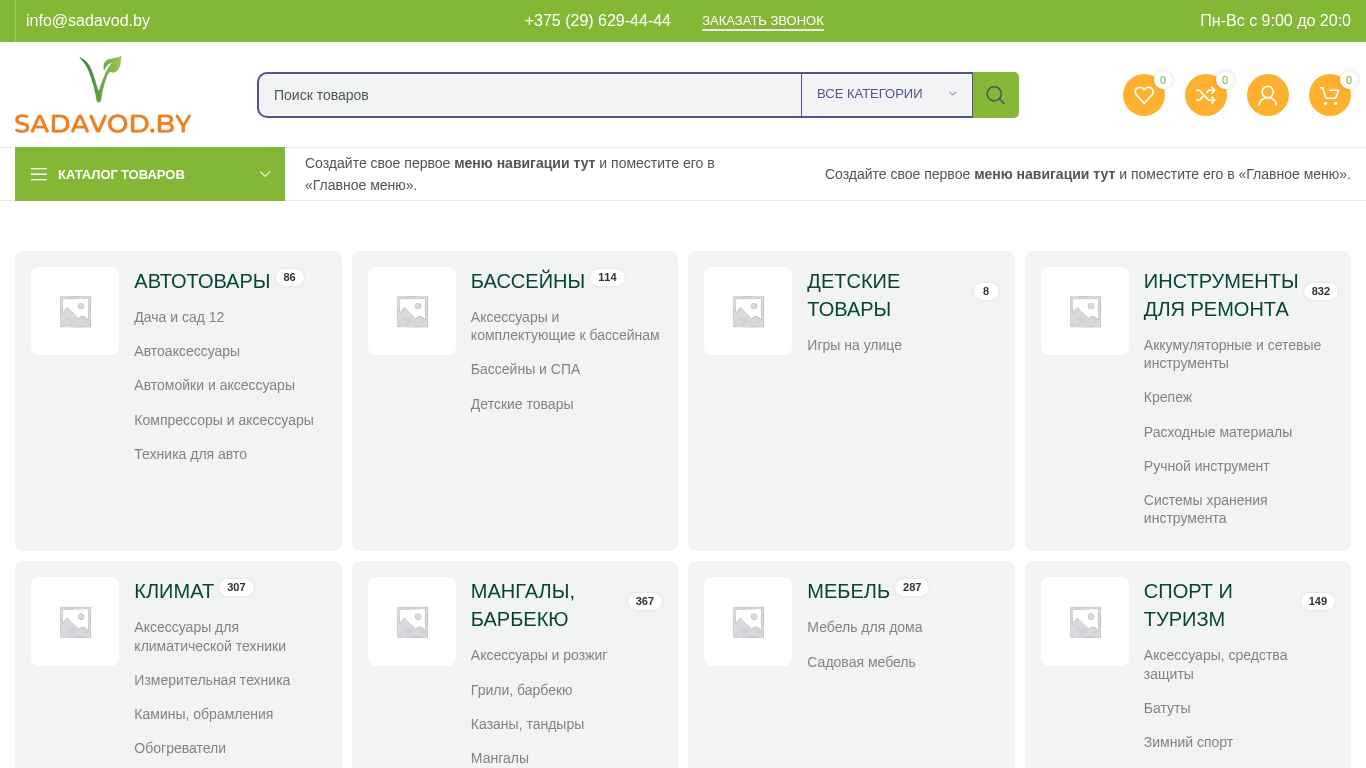Select Батуты subcategory
The width and height of the screenshot is (1366, 768).
(1167, 708)
